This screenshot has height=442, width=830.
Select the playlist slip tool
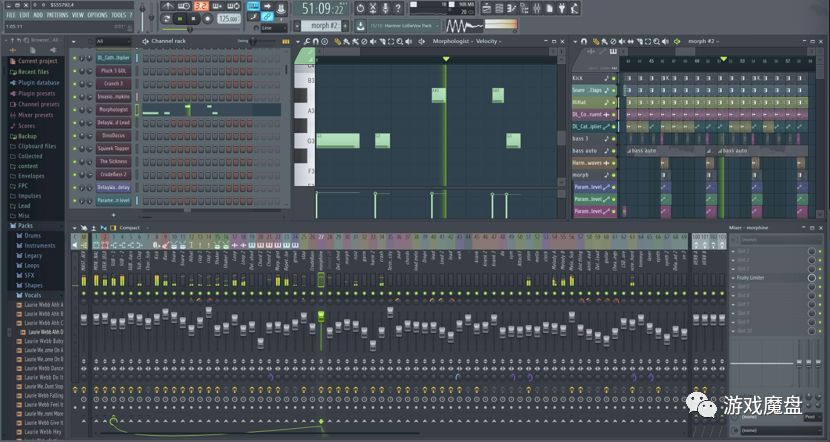630,42
